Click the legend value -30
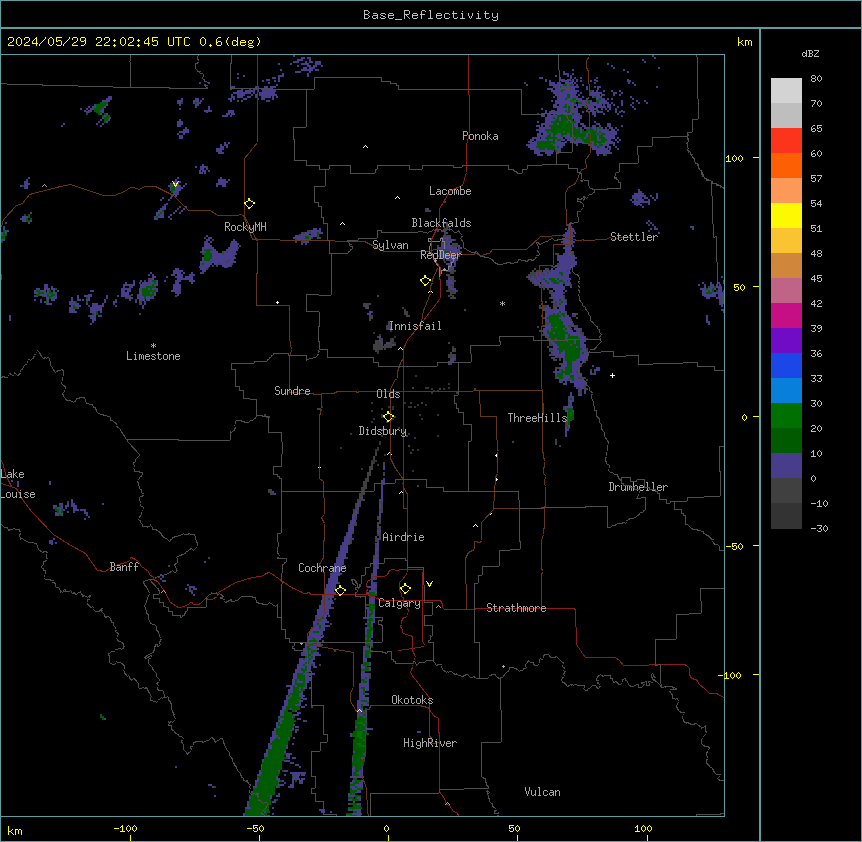This screenshot has width=862, height=842. pyautogui.click(x=819, y=528)
